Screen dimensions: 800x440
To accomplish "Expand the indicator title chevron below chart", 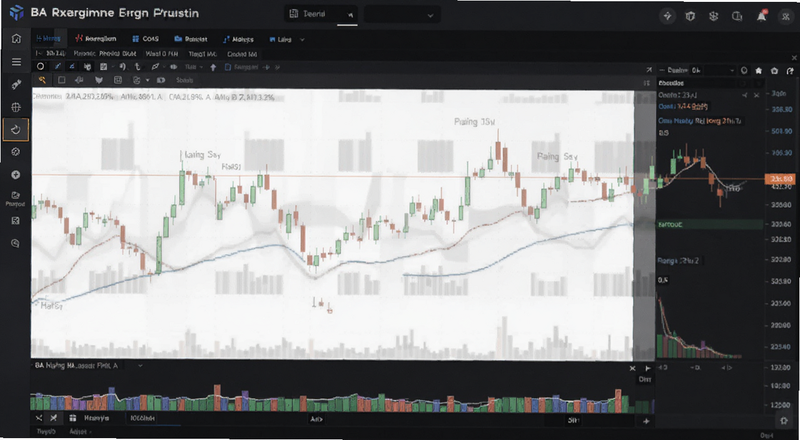I will (140, 365).
